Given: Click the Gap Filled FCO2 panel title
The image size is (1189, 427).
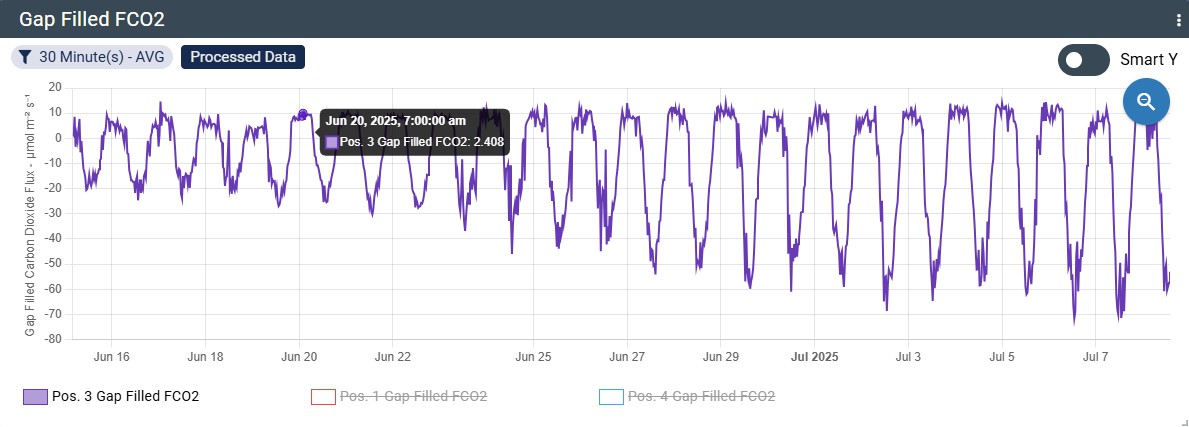Looking at the screenshot, I should [92, 19].
